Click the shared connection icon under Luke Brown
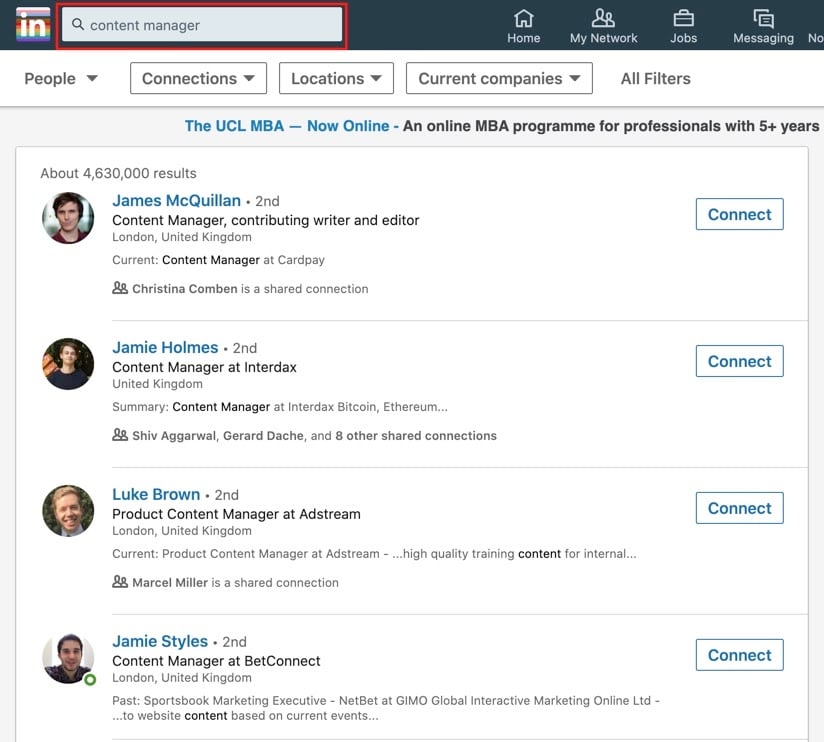This screenshot has width=824, height=742. (120, 582)
